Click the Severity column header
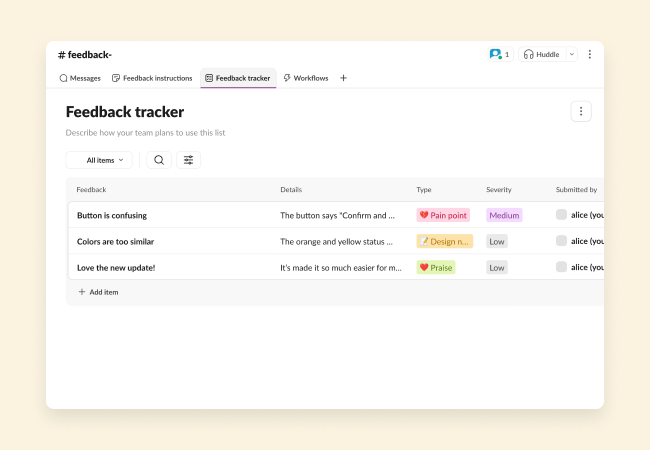 coord(499,189)
